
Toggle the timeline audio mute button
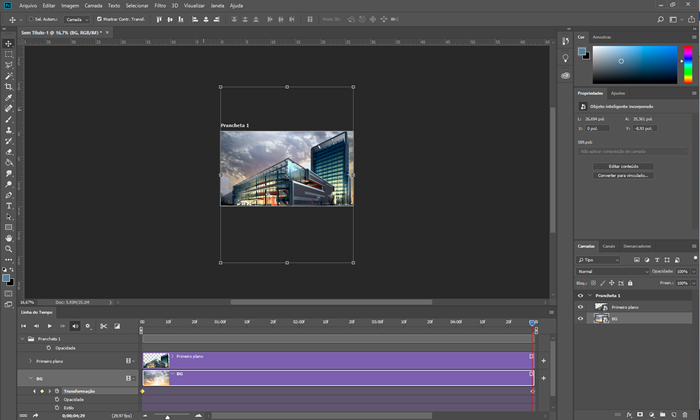tap(75, 326)
